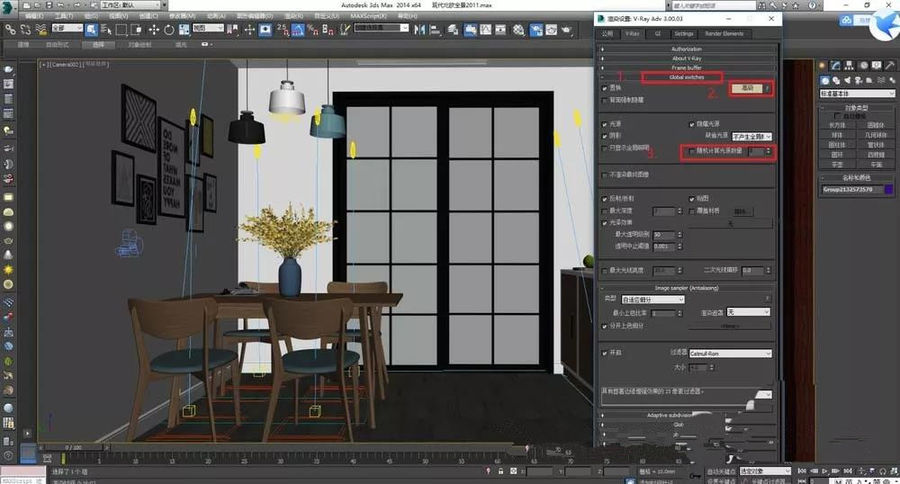900x484 pixels.
Task: Click the Align tool
Action: [435, 29]
